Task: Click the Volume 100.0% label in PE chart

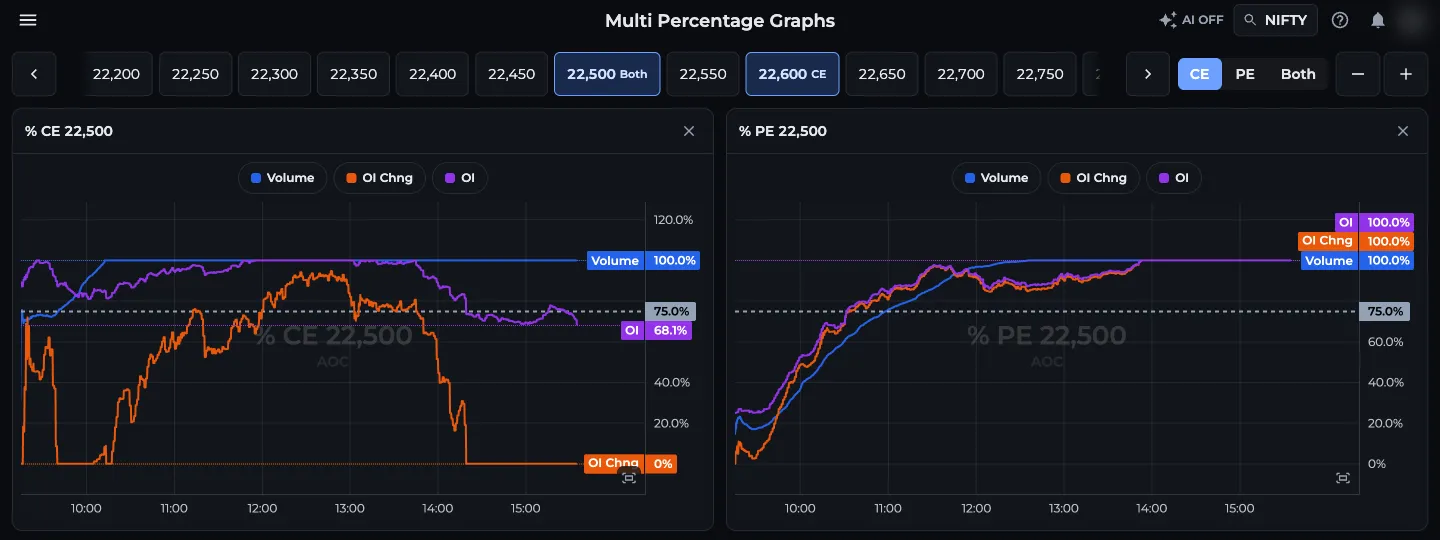Action: coord(1357,261)
